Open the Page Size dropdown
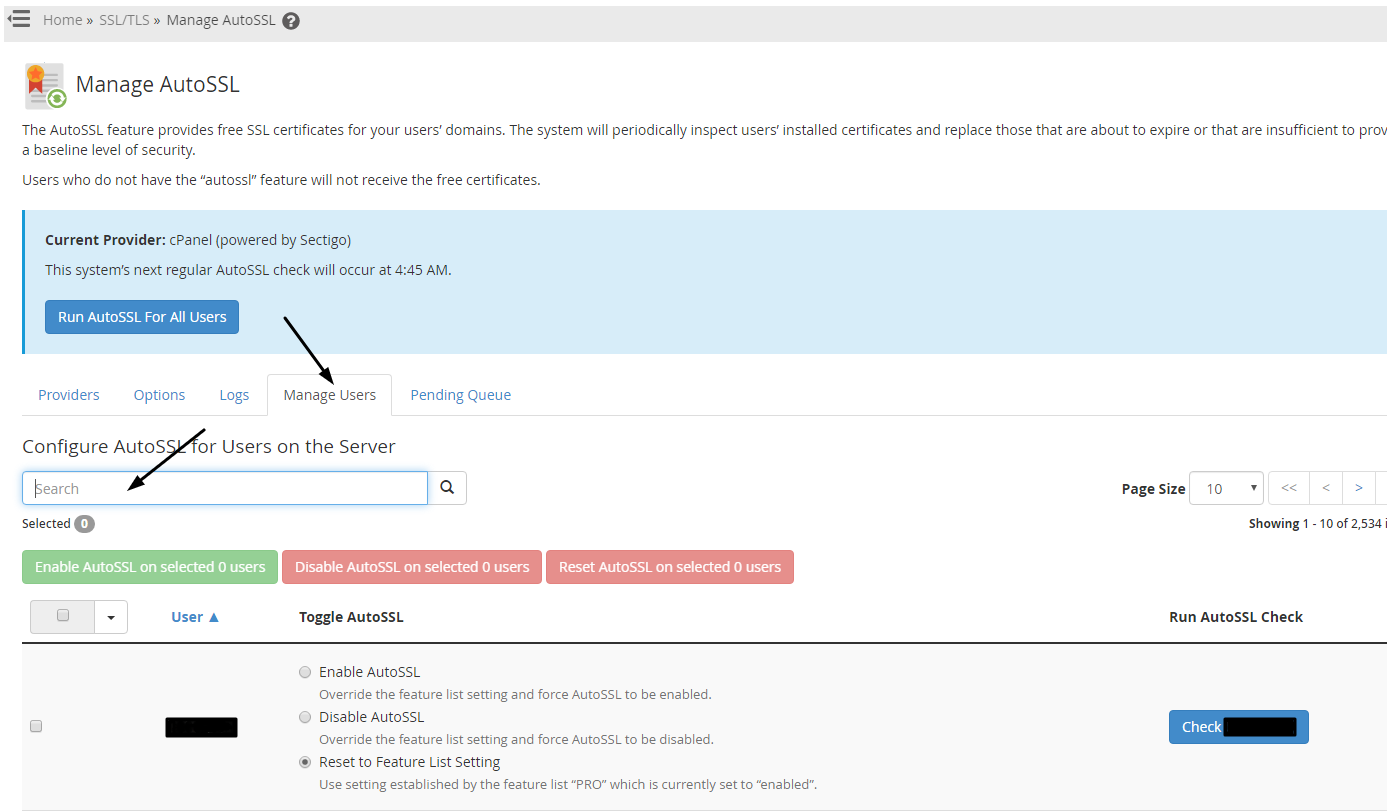Screen dimensions: 1393x811 click(x=1226, y=488)
